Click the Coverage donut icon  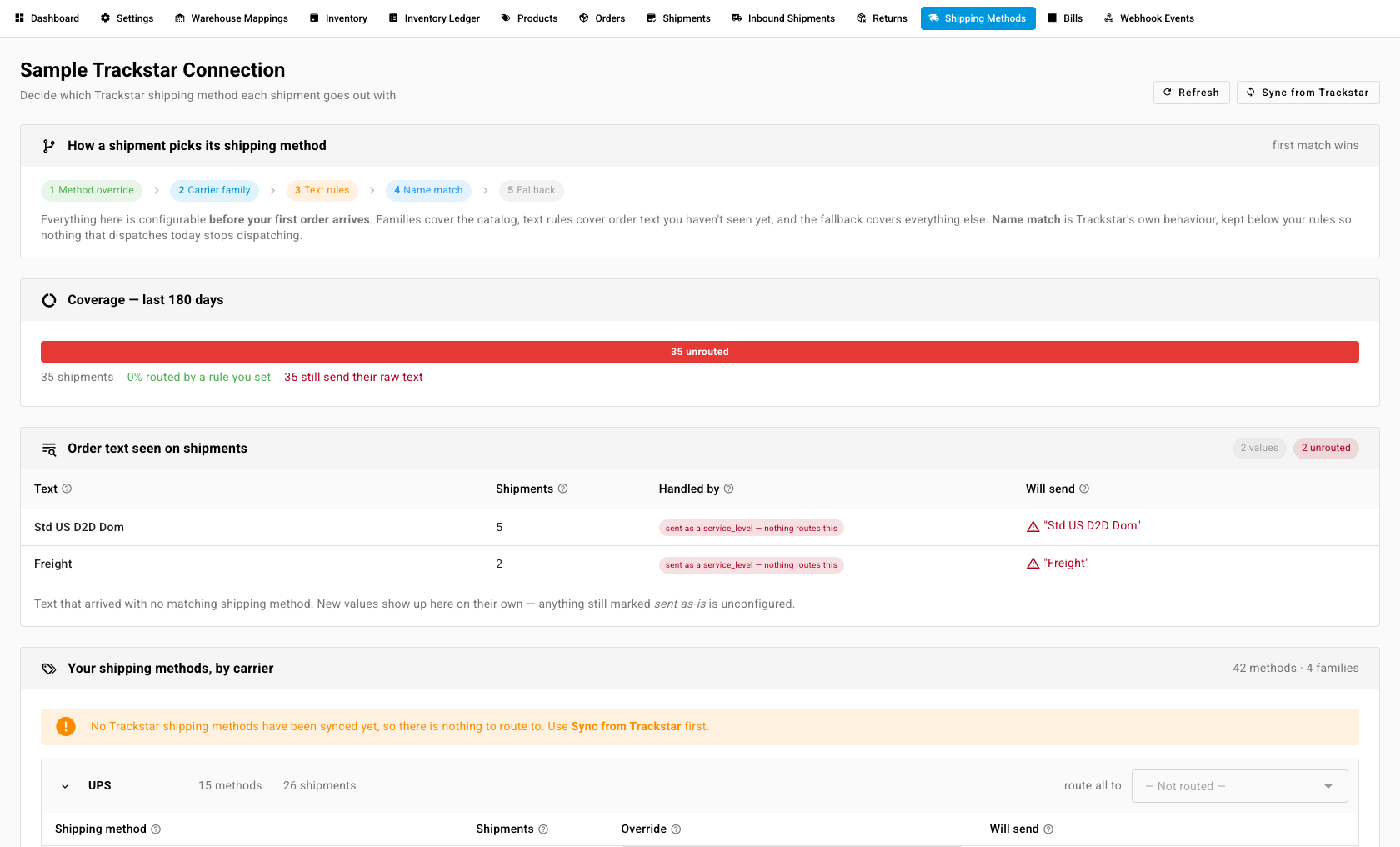(49, 300)
